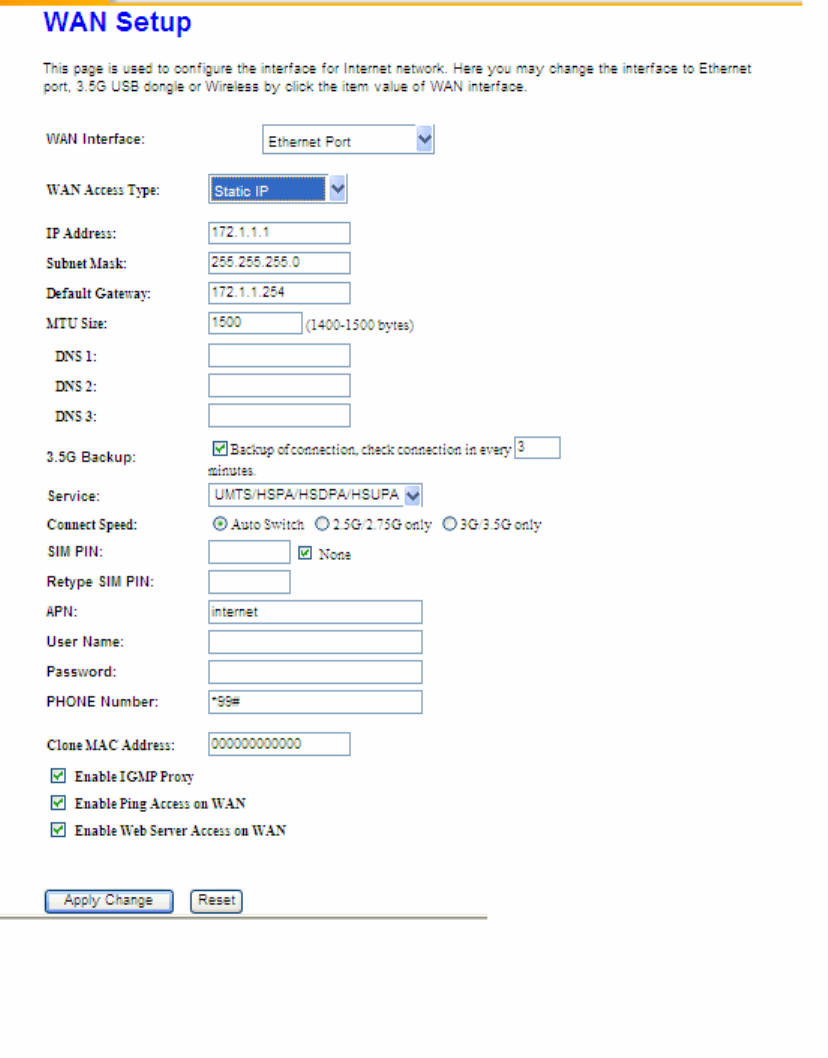This screenshot has width=828, height=1058.
Task: Toggle the SIM PIN None checkbox
Action: 305,553
